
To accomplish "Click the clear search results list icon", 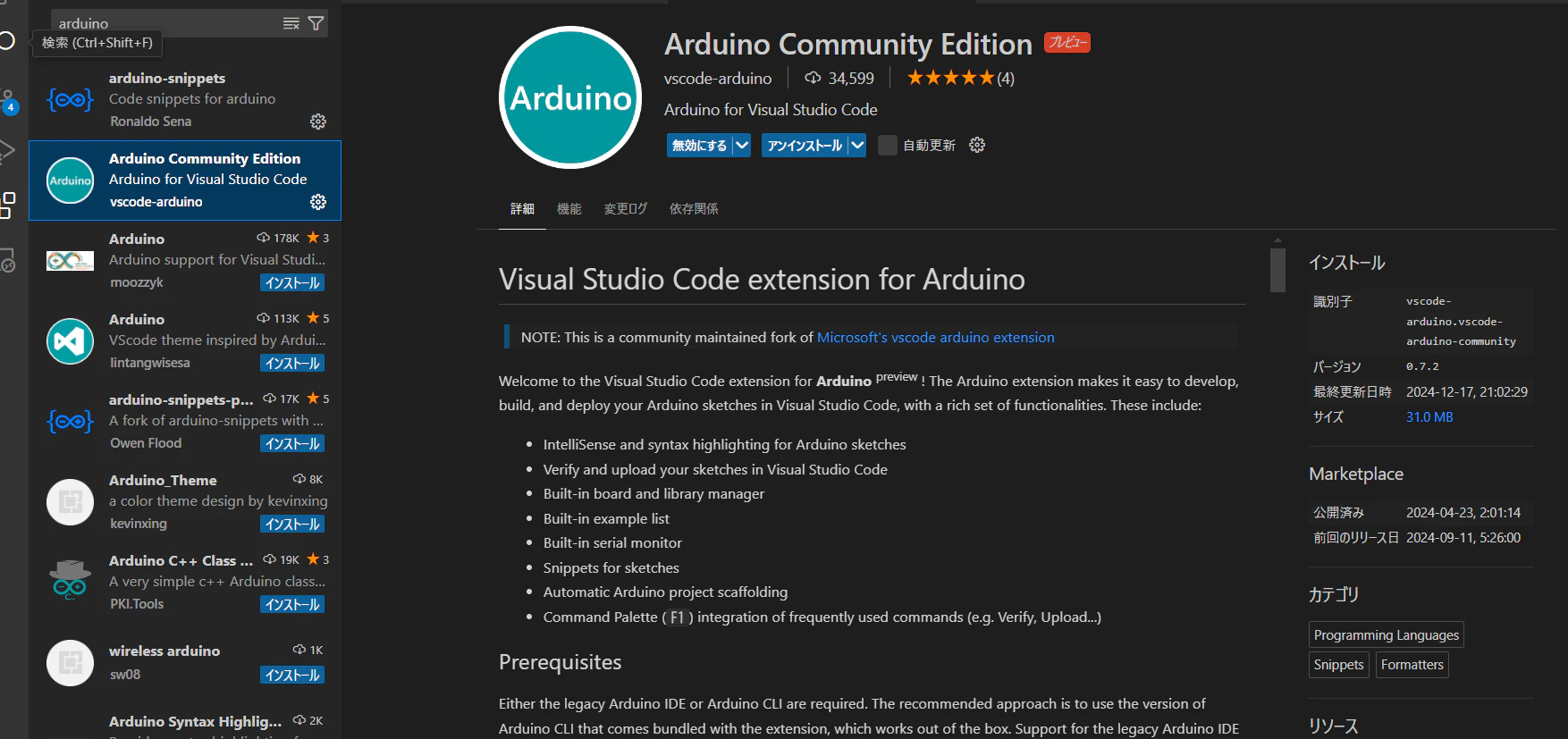I will point(291,23).
